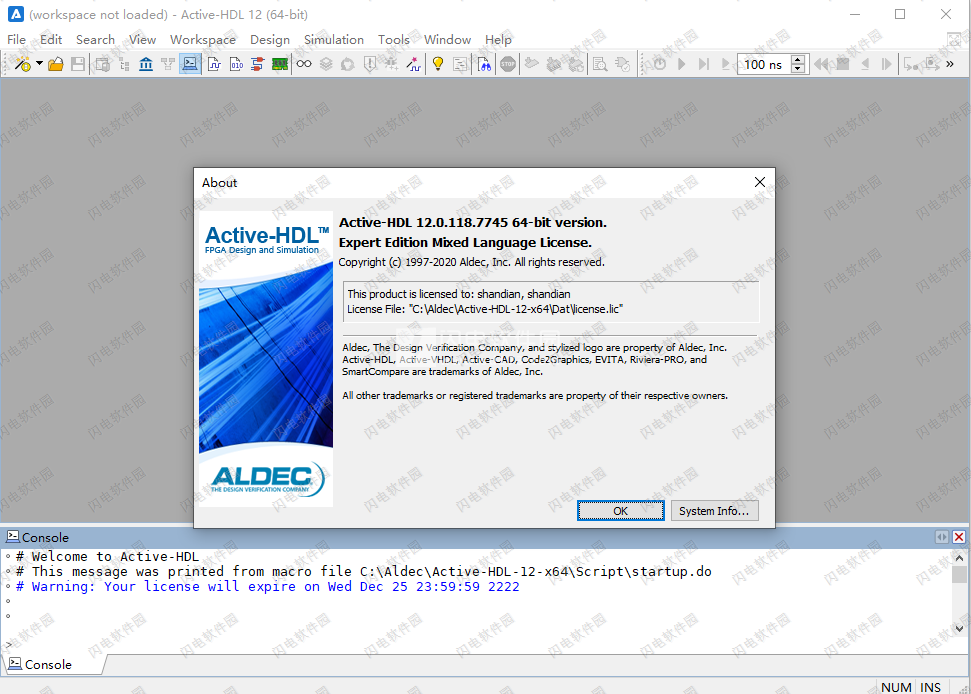Click the Run simulation play icon

pyautogui.click(x=682, y=64)
